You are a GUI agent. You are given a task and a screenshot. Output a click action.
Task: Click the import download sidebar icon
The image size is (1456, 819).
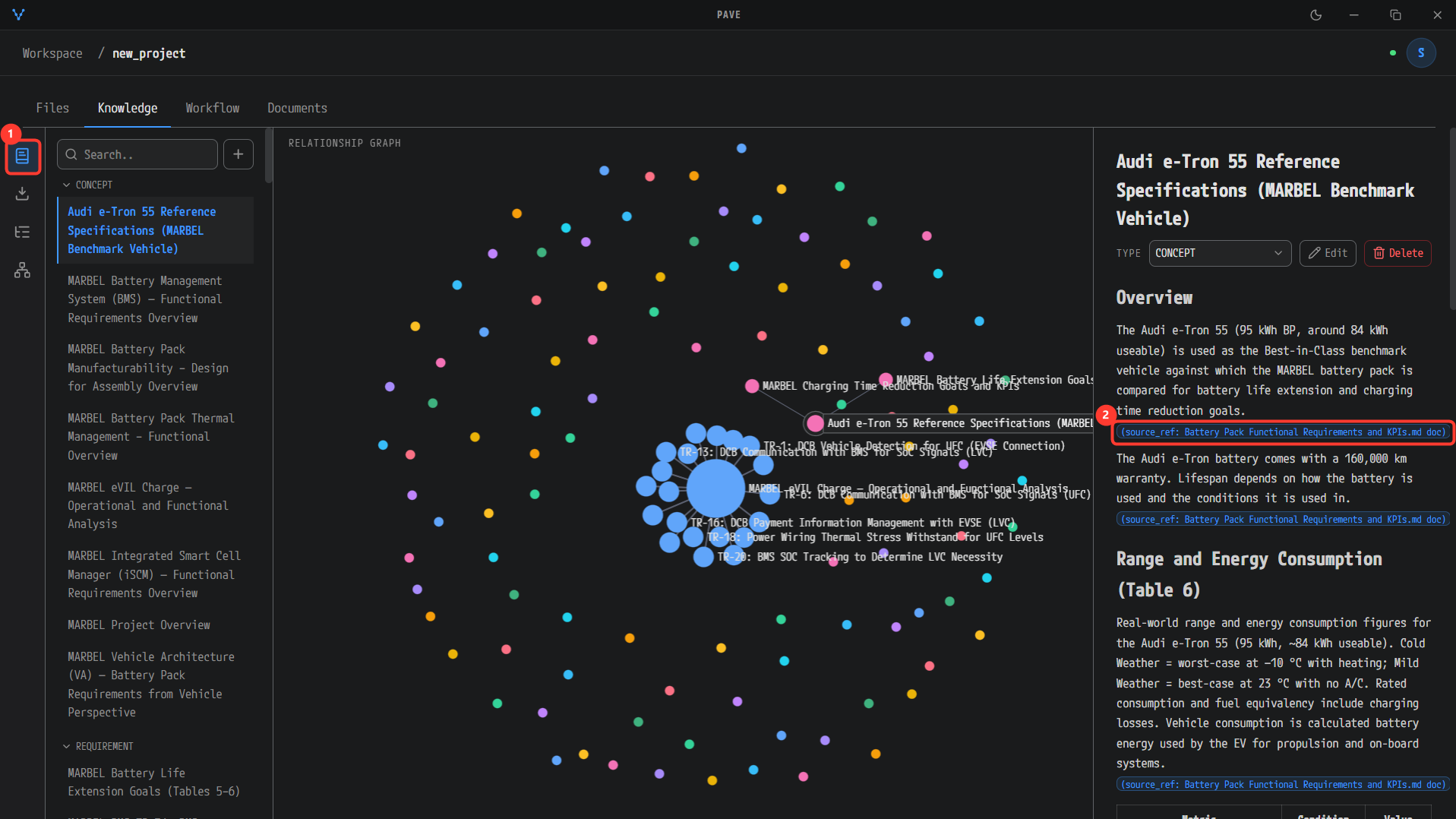pyautogui.click(x=23, y=194)
